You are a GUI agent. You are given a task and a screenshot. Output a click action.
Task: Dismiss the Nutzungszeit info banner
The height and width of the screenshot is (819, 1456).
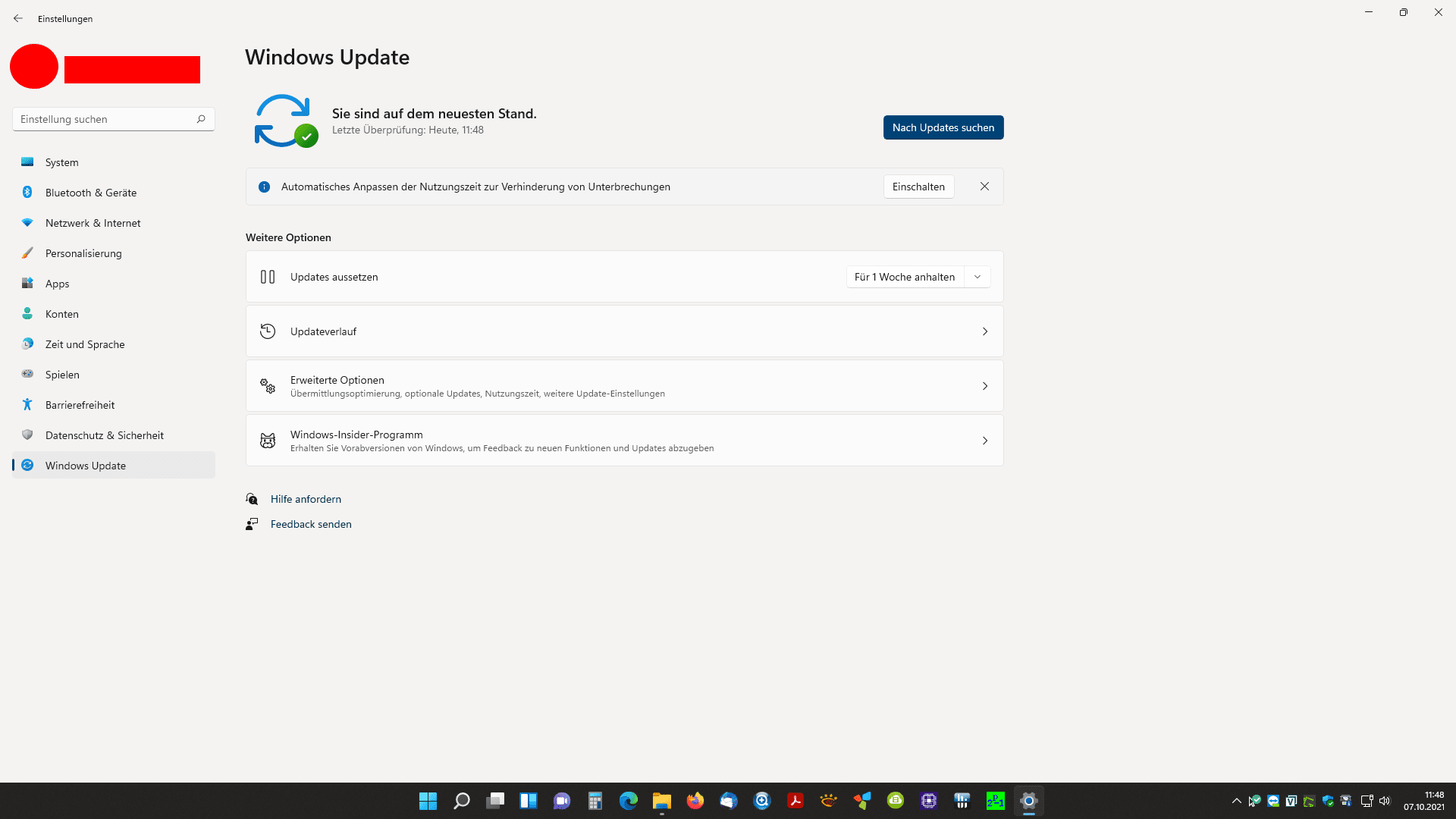984,187
